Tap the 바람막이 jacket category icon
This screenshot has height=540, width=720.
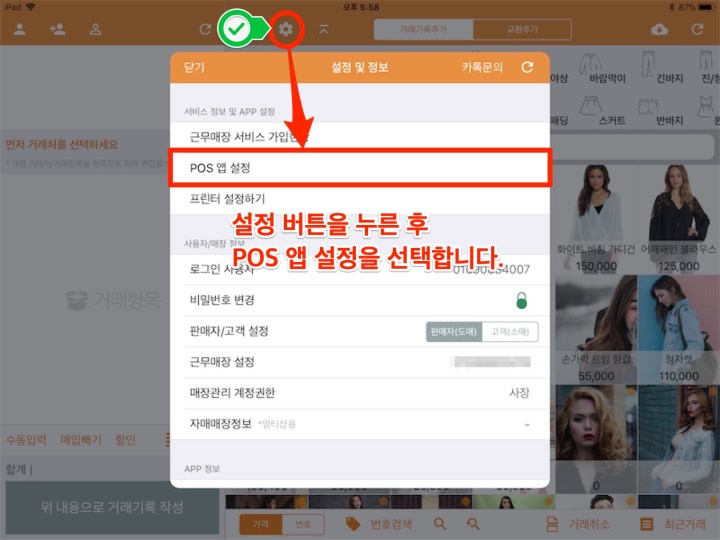591,64
